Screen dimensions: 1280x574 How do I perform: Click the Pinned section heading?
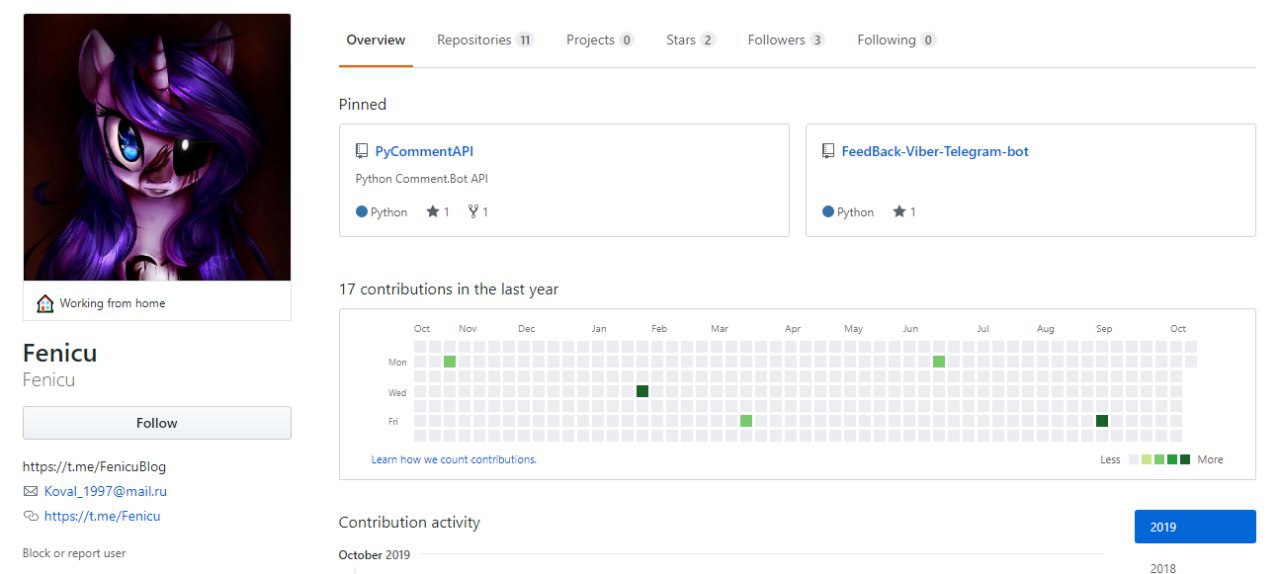point(362,104)
